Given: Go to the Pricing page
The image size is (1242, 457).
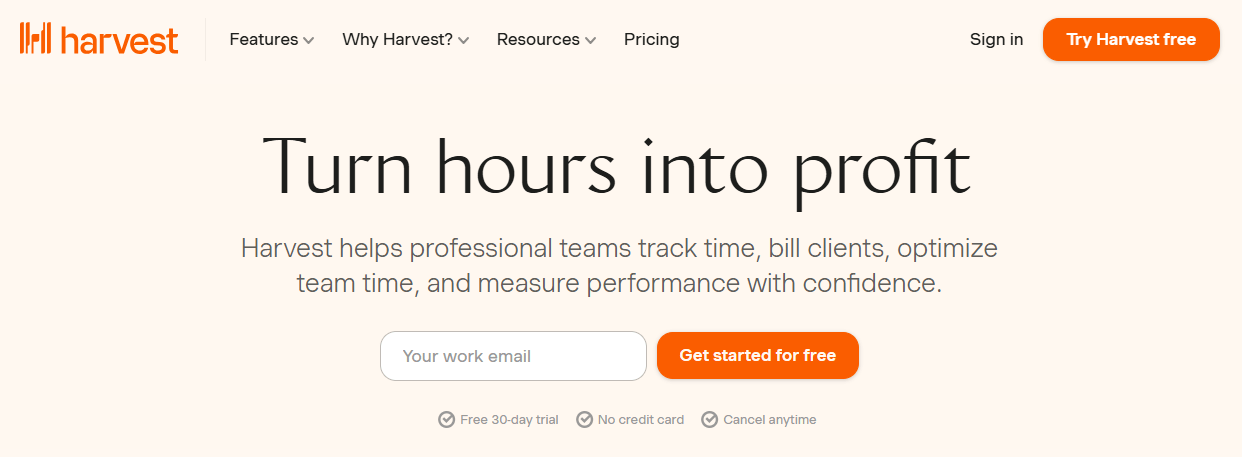Looking at the screenshot, I should click(x=651, y=40).
